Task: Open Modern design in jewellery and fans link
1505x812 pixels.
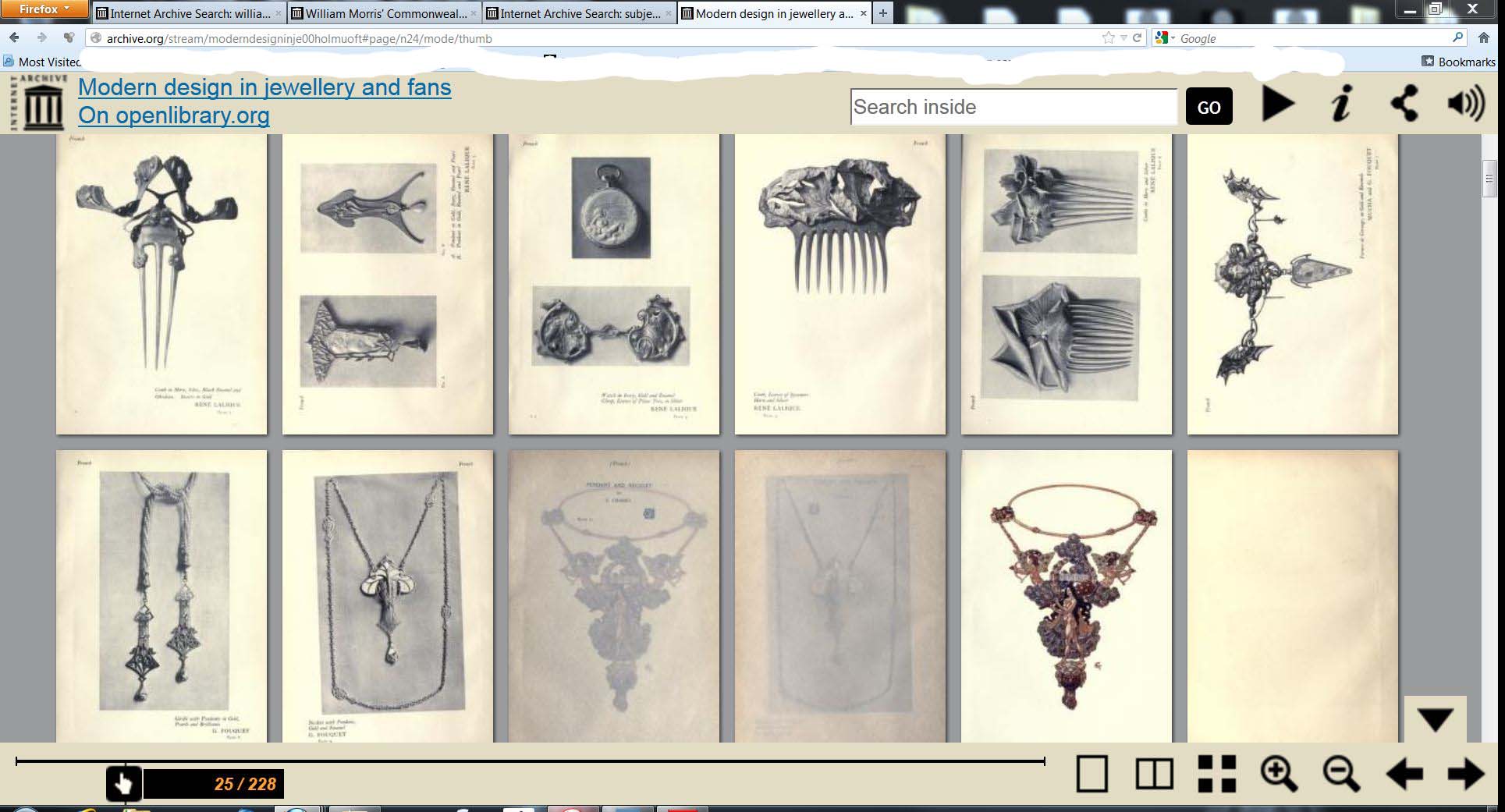Action: click(x=264, y=87)
